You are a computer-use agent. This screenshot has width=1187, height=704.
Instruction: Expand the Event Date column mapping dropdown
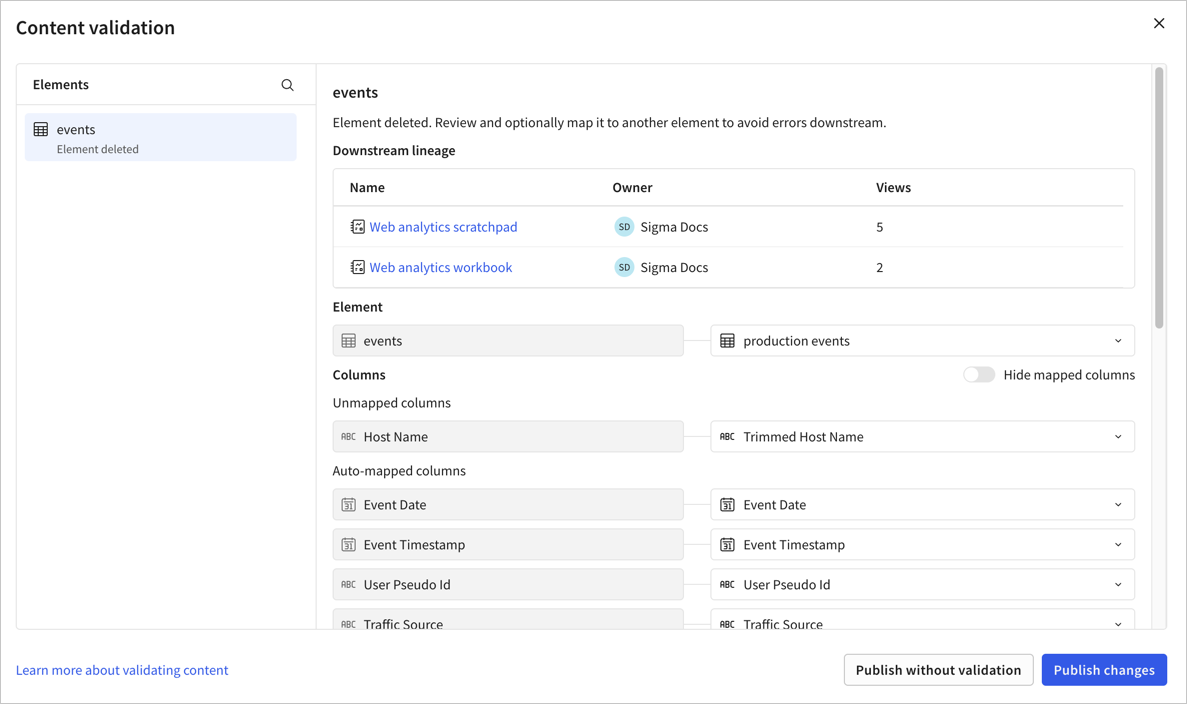[1118, 504]
